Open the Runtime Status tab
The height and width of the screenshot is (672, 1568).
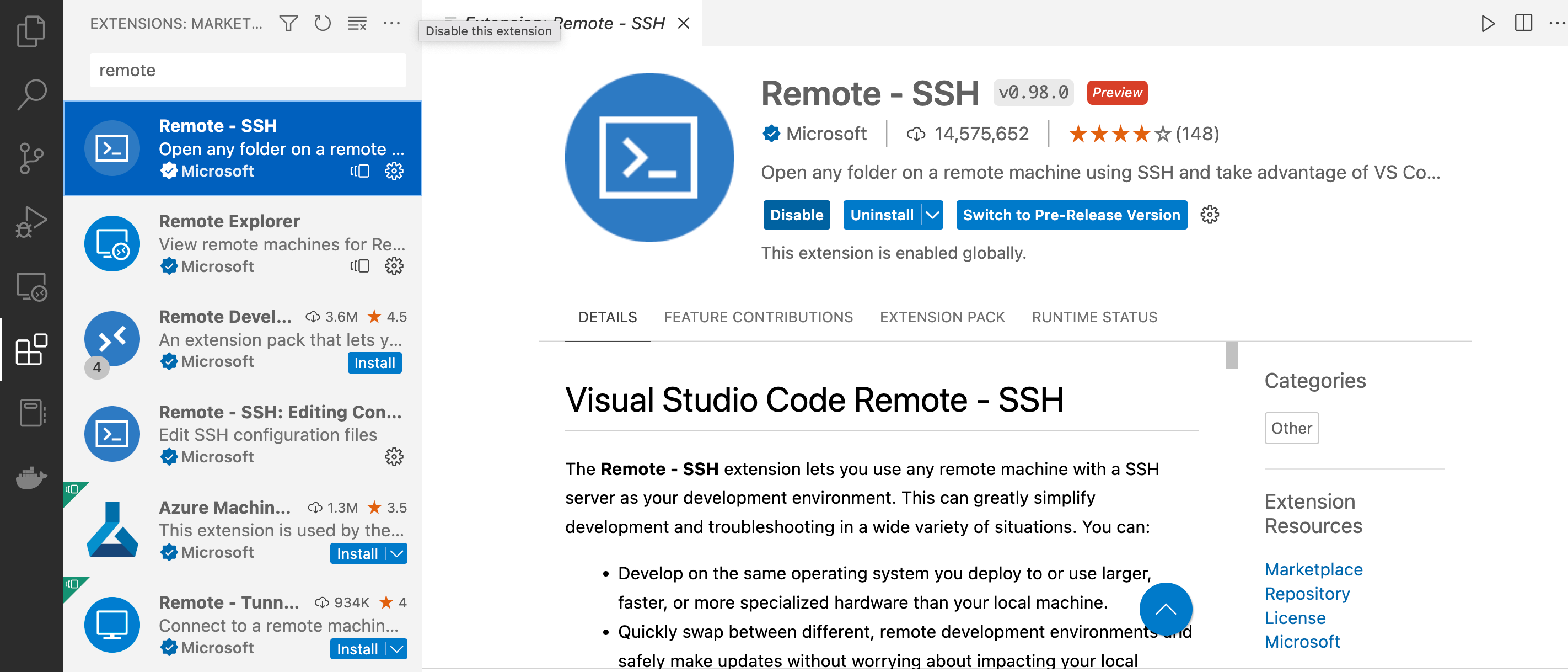(x=1094, y=317)
